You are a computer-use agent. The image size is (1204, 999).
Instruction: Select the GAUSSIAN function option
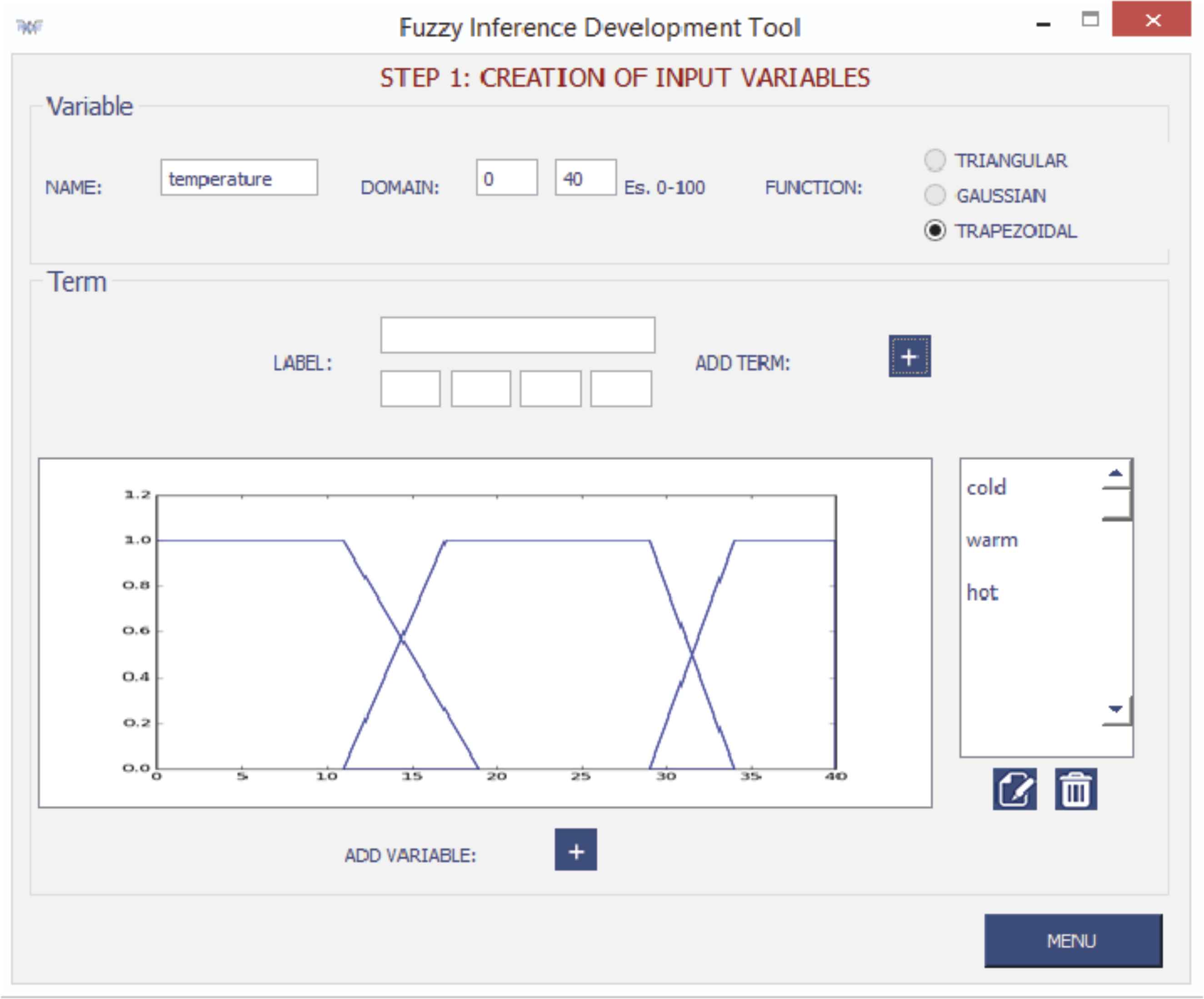click(934, 195)
